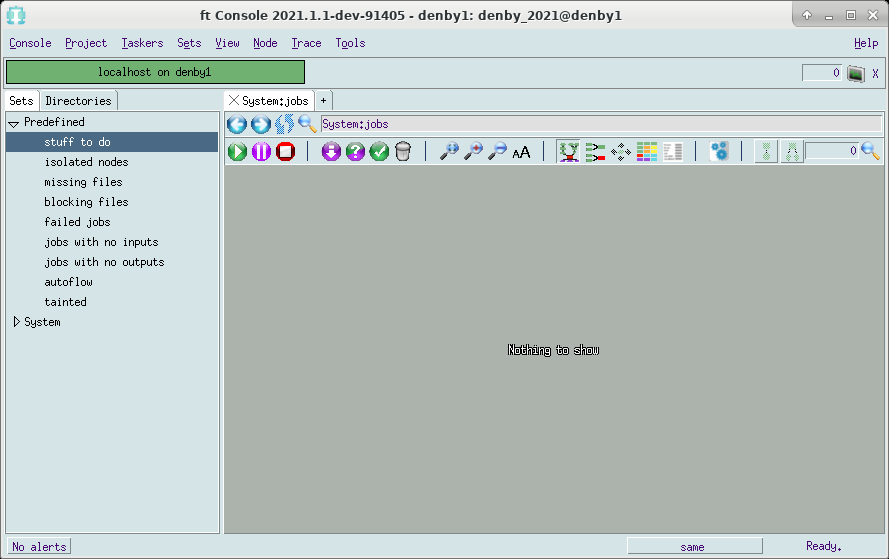This screenshot has height=559, width=889.
Task: Click the trash can icon
Action: pos(403,152)
